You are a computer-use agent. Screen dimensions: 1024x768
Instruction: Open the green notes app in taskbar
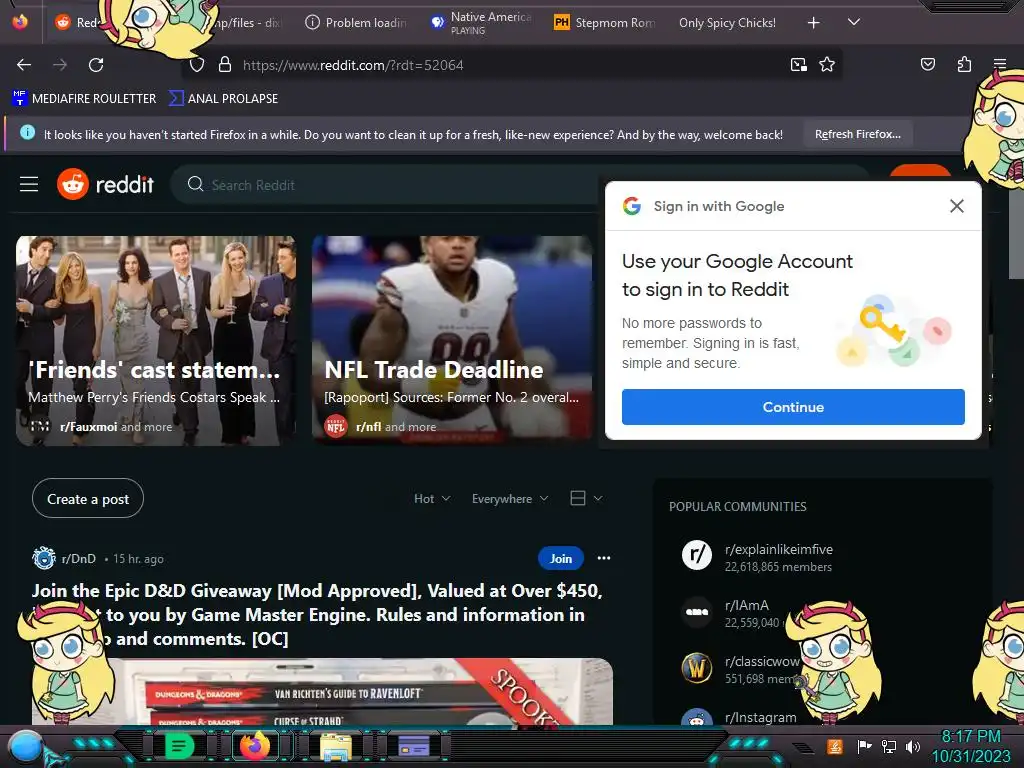pyautogui.click(x=180, y=746)
